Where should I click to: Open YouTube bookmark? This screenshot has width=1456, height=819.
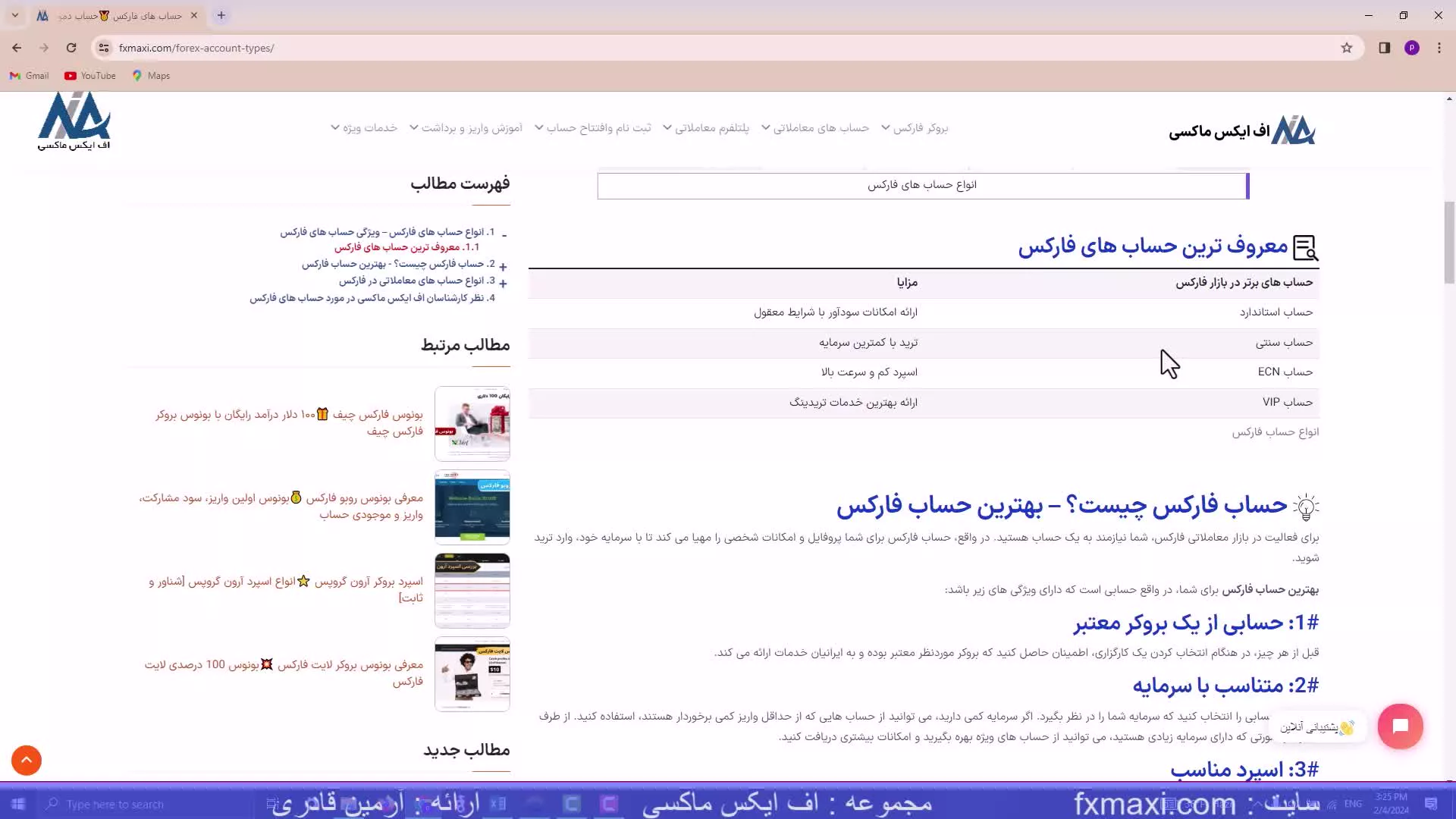(90, 76)
